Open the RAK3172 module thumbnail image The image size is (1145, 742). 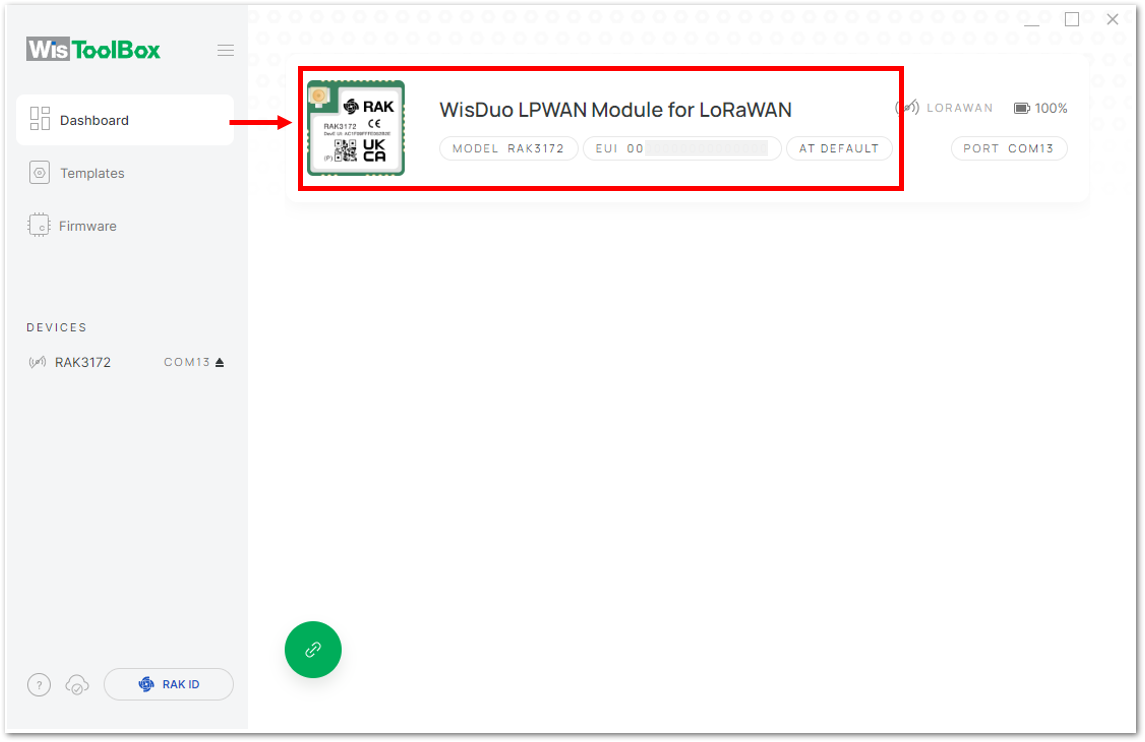(356, 128)
